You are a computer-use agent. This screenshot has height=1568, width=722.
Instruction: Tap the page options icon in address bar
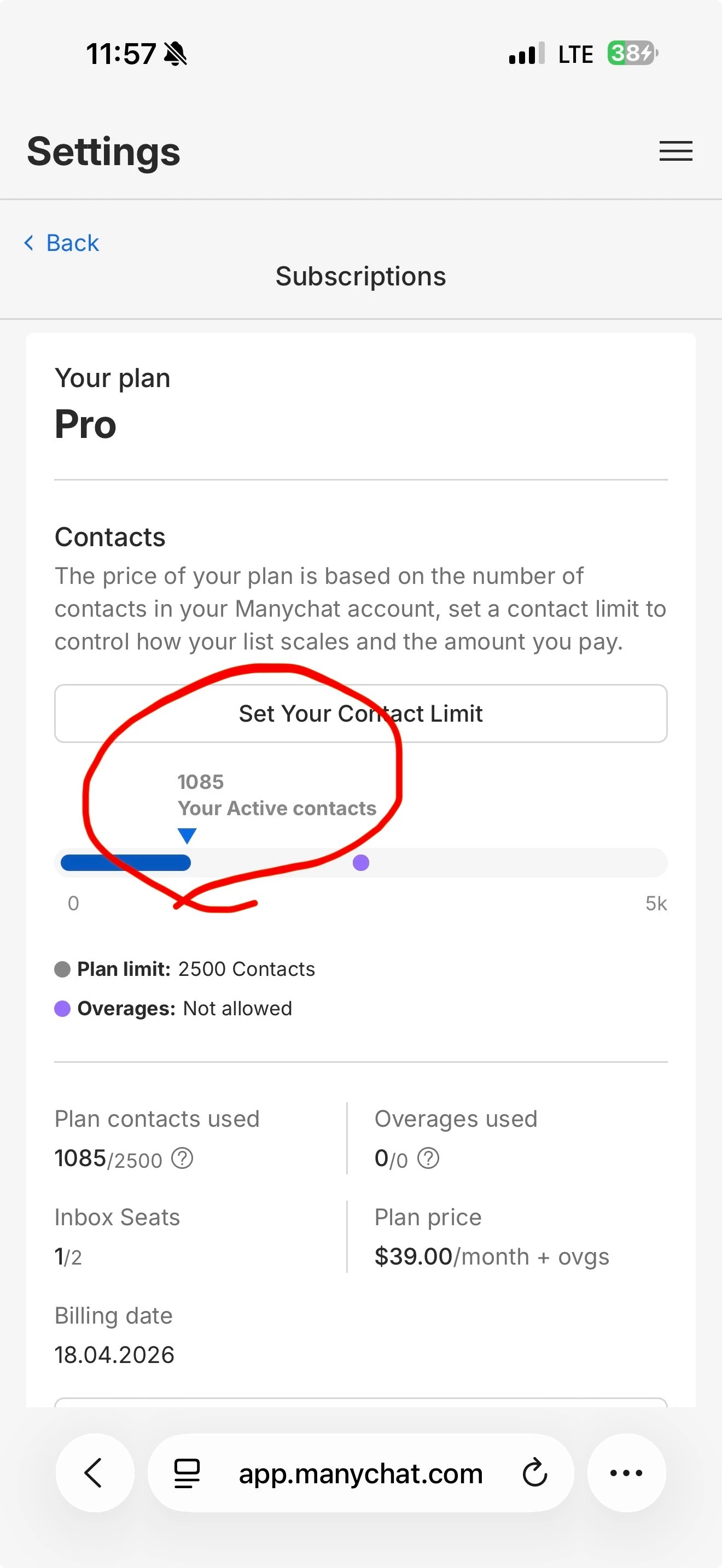tap(187, 1473)
